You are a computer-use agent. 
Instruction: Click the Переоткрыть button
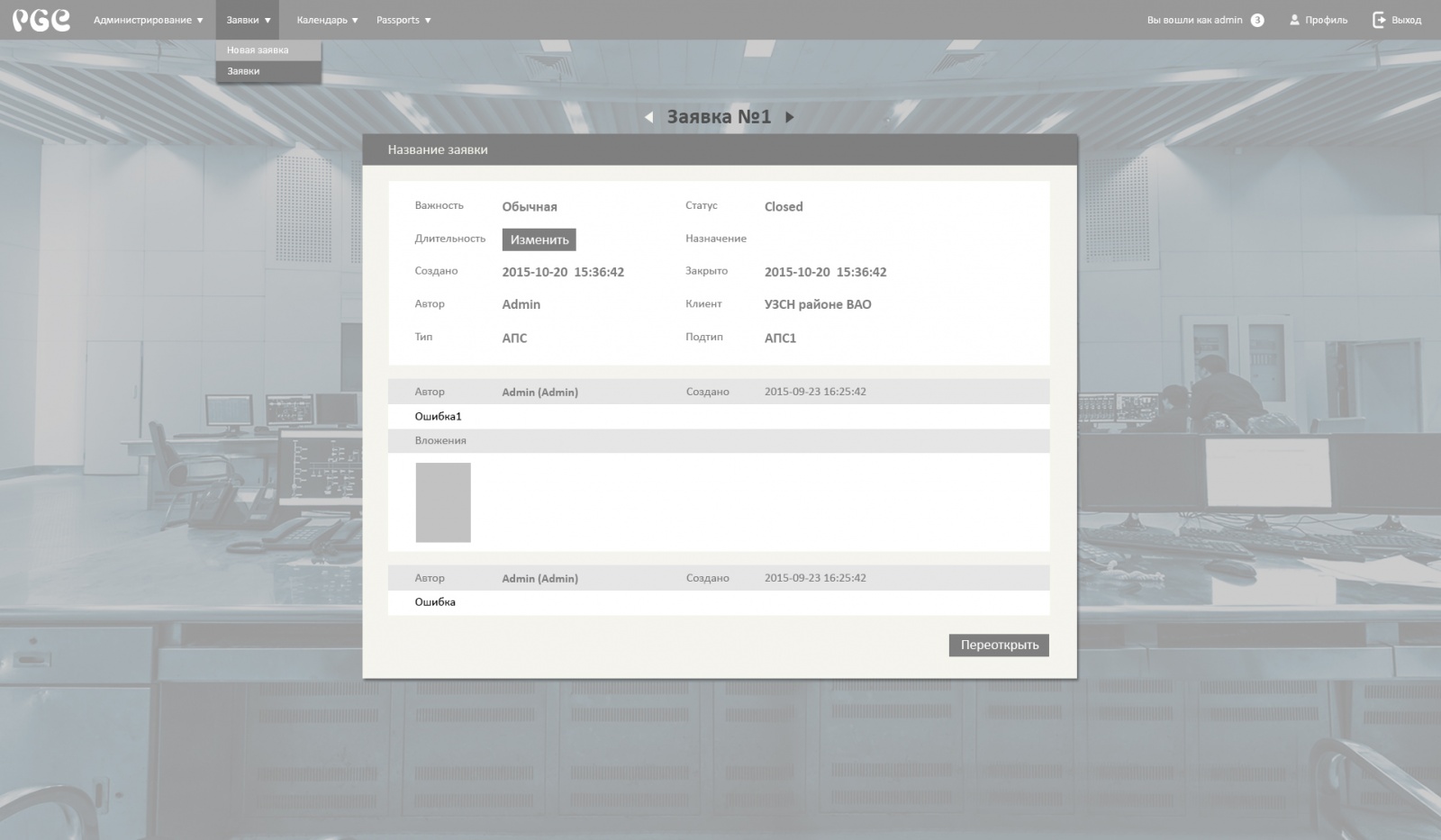tap(999, 645)
